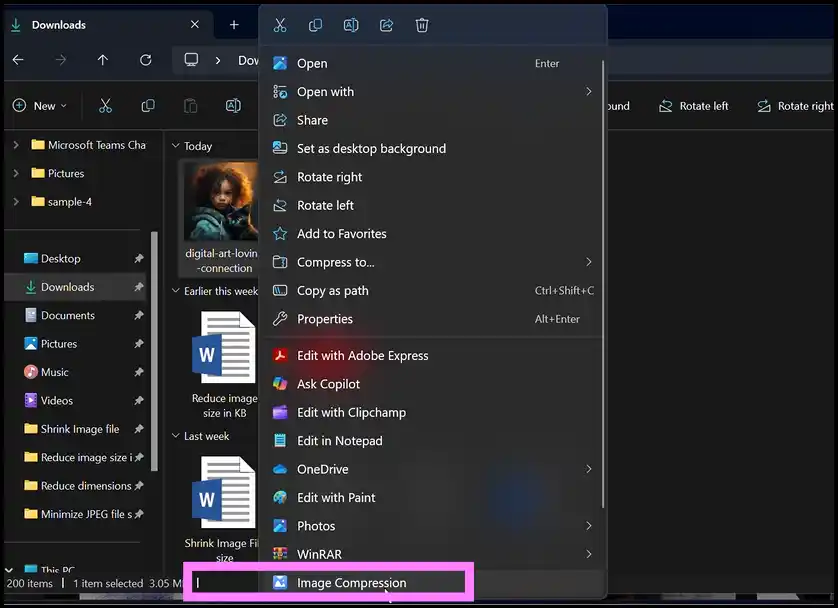Choose Share from context menu
The height and width of the screenshot is (608, 838).
click(x=433, y=120)
